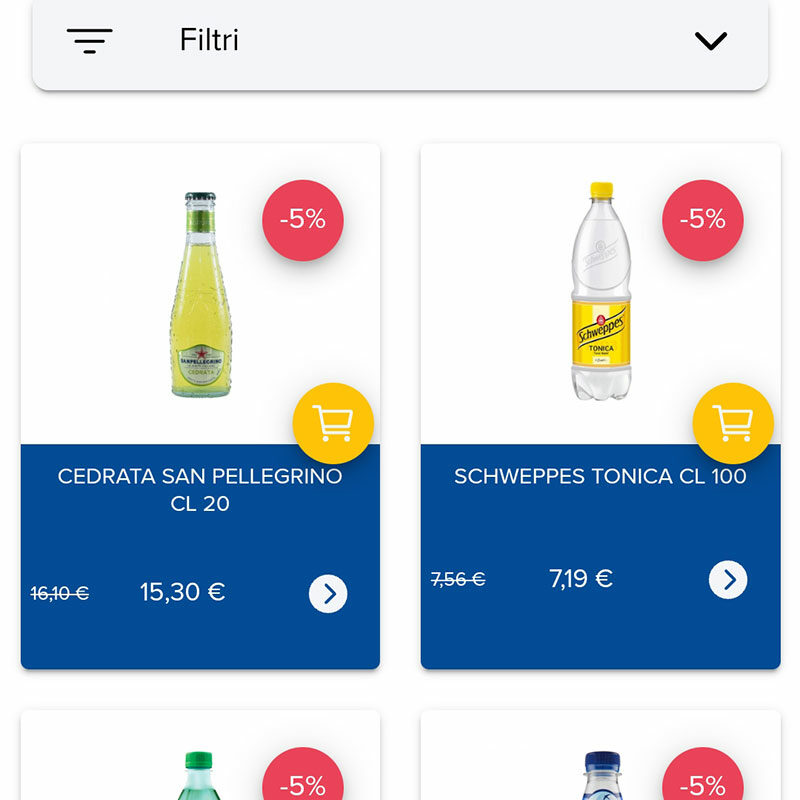This screenshot has width=800, height=800.
Task: Open the Cedrata San Pellegrino CL 20 title
Action: click(x=200, y=490)
